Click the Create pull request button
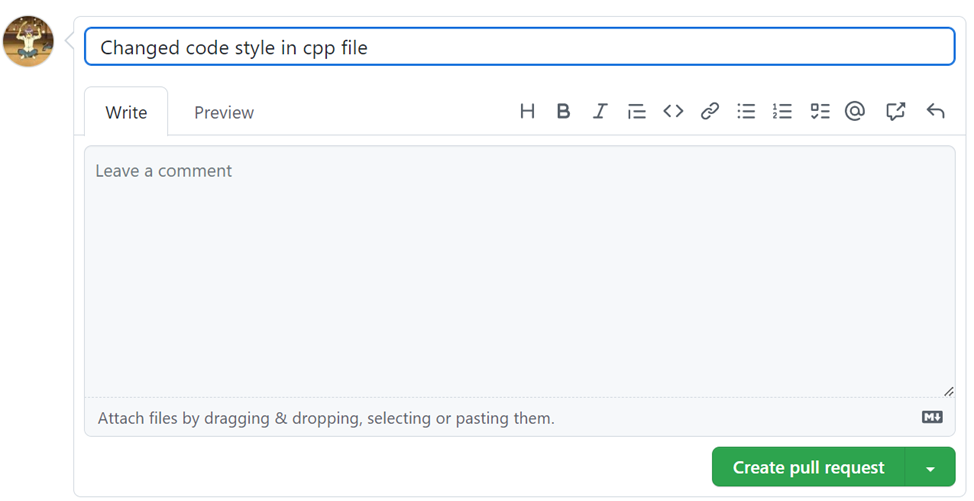Screen dimensions: 974x501 click(808, 467)
